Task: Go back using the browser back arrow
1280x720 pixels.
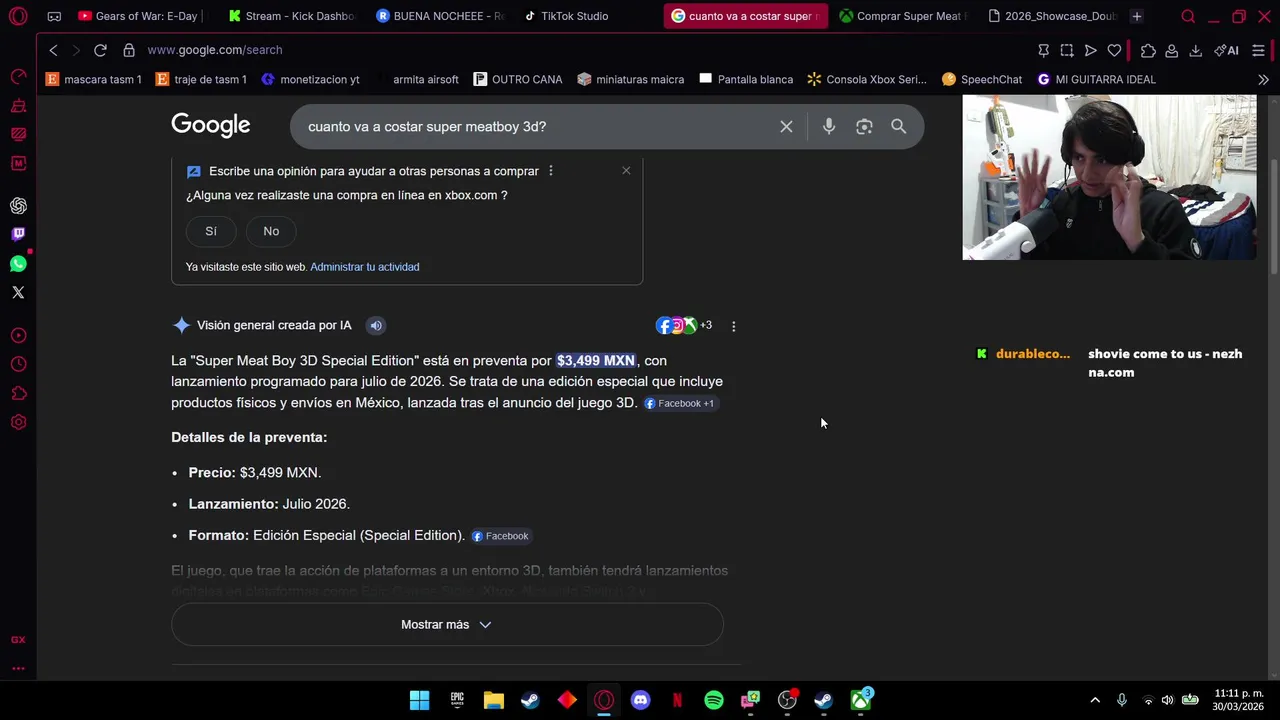Action: tap(53, 50)
